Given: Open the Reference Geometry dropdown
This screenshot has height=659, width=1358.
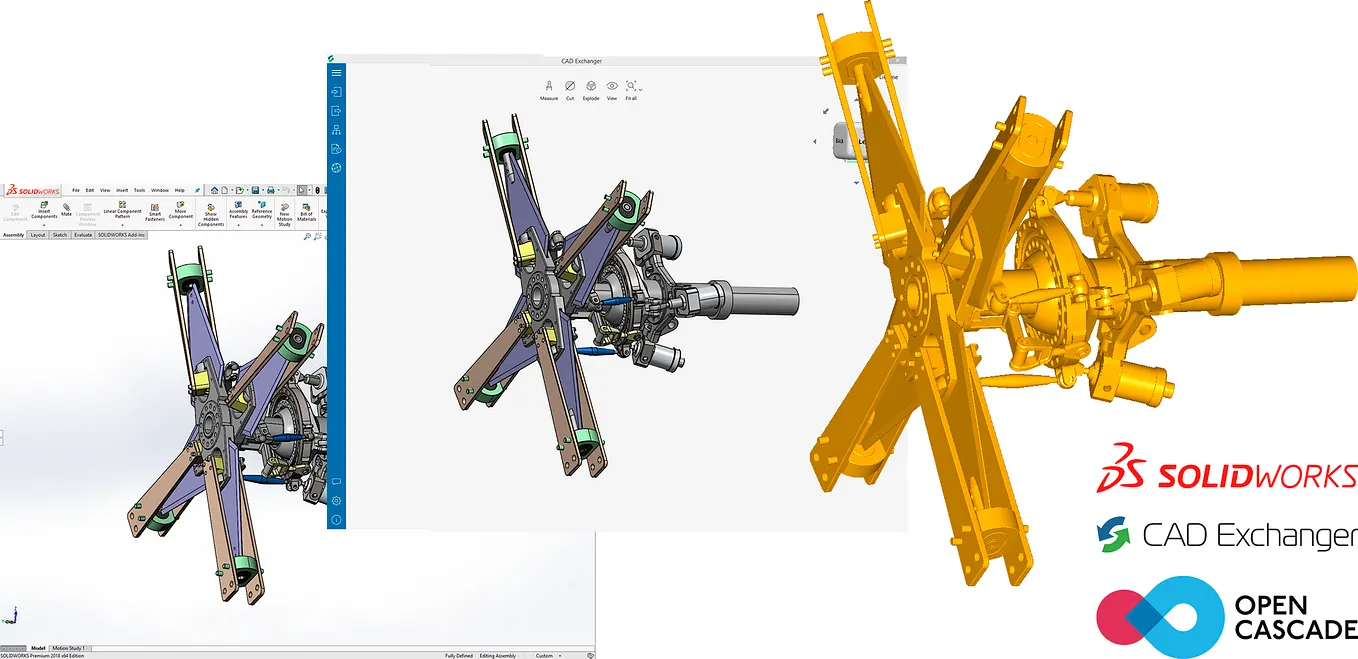Looking at the screenshot, I should [x=263, y=210].
